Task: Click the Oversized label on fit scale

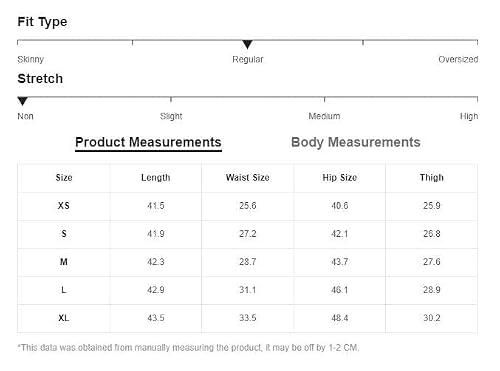Action: click(458, 60)
